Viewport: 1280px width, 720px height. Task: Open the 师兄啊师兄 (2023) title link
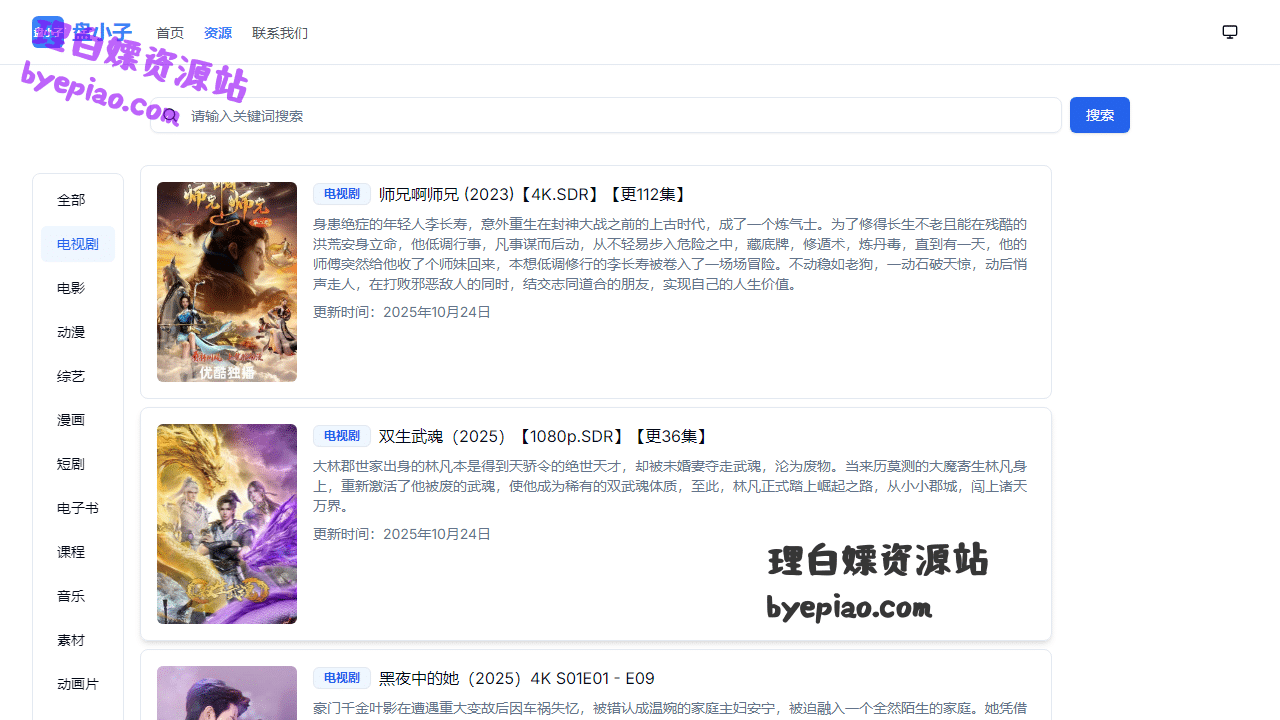point(532,195)
